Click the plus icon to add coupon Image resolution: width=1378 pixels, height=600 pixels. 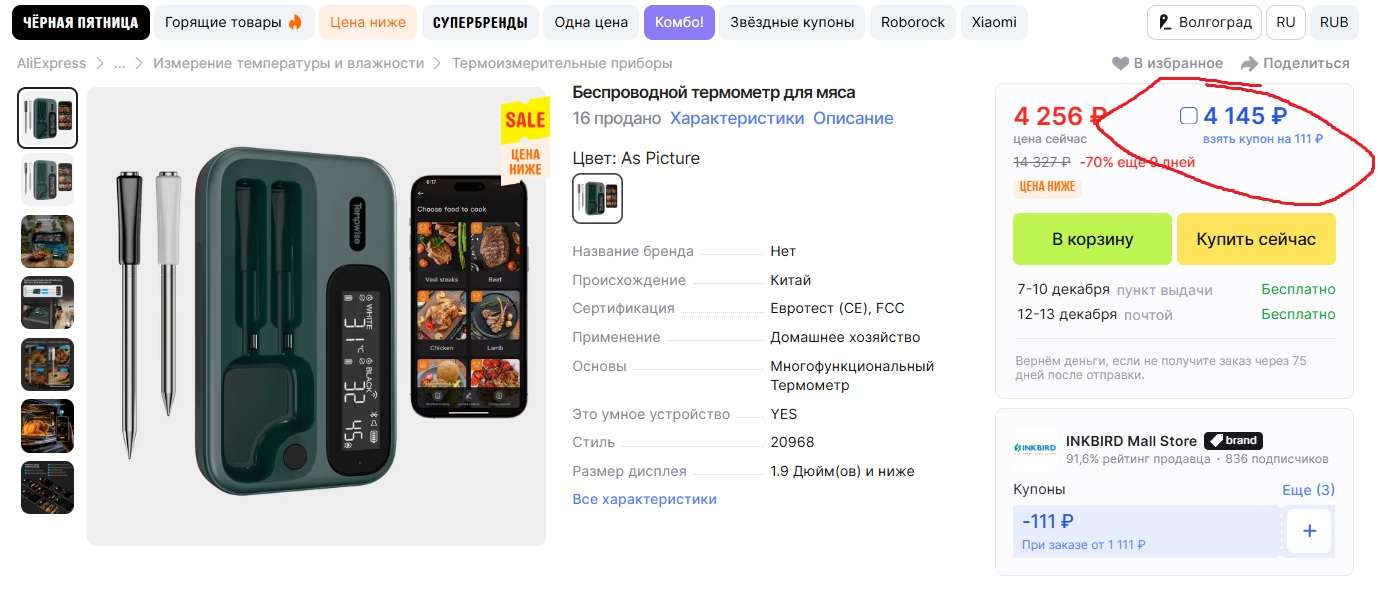[x=1309, y=531]
